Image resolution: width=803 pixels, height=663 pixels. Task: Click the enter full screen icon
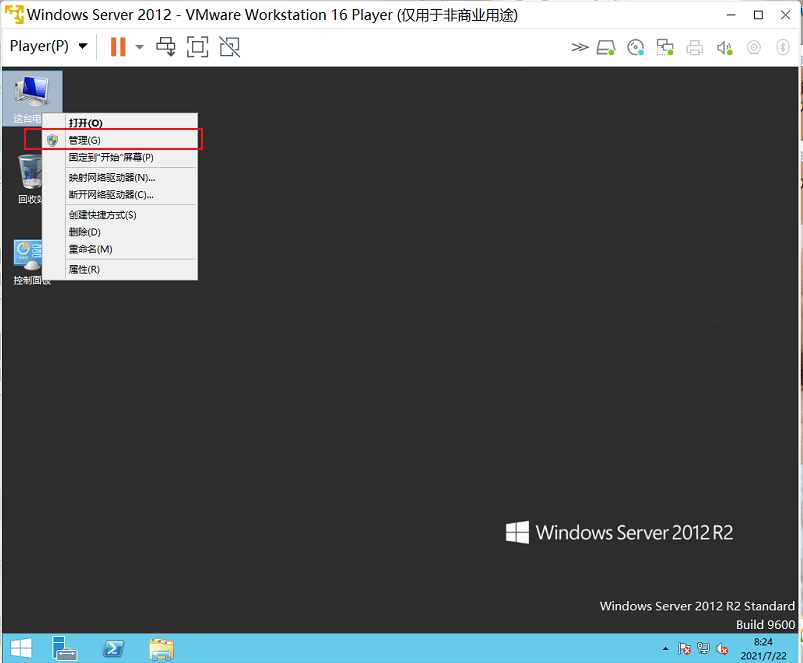tap(196, 46)
